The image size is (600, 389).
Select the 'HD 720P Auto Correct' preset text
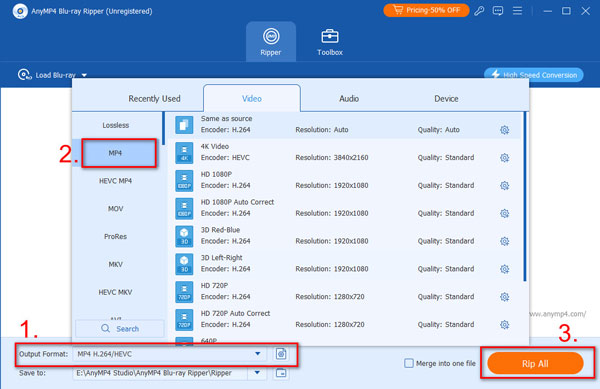(235, 313)
